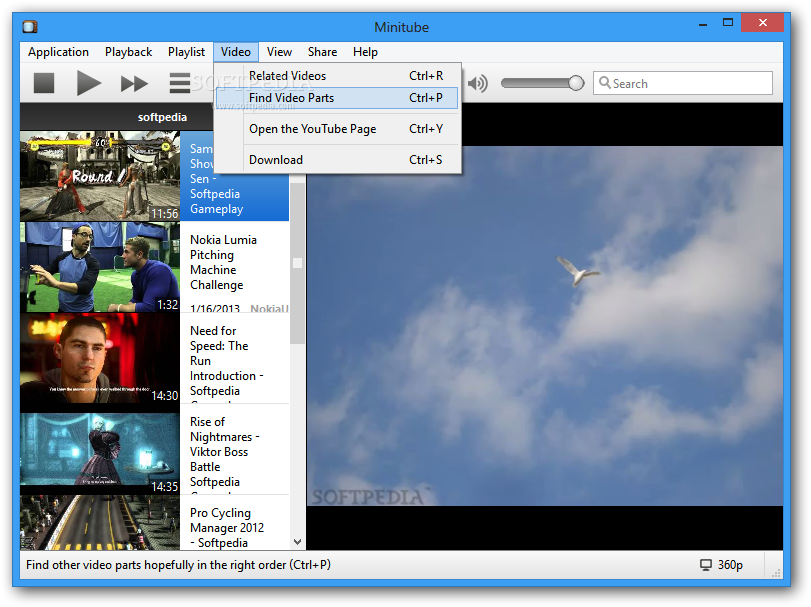Click the softpedia playlist header
The height and width of the screenshot is (607, 811).
(162, 117)
